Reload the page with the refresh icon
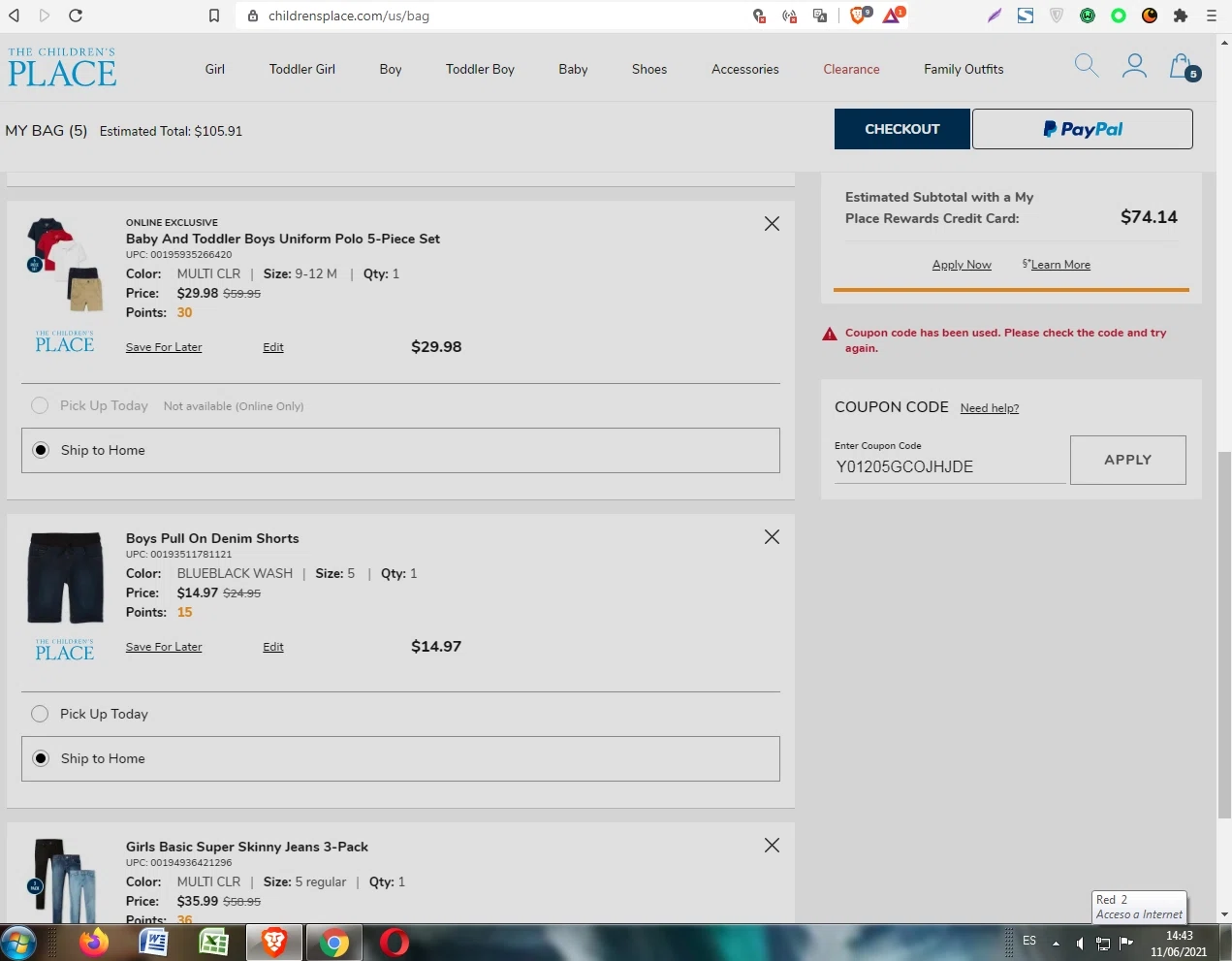This screenshot has height=961, width=1232. [x=76, y=16]
